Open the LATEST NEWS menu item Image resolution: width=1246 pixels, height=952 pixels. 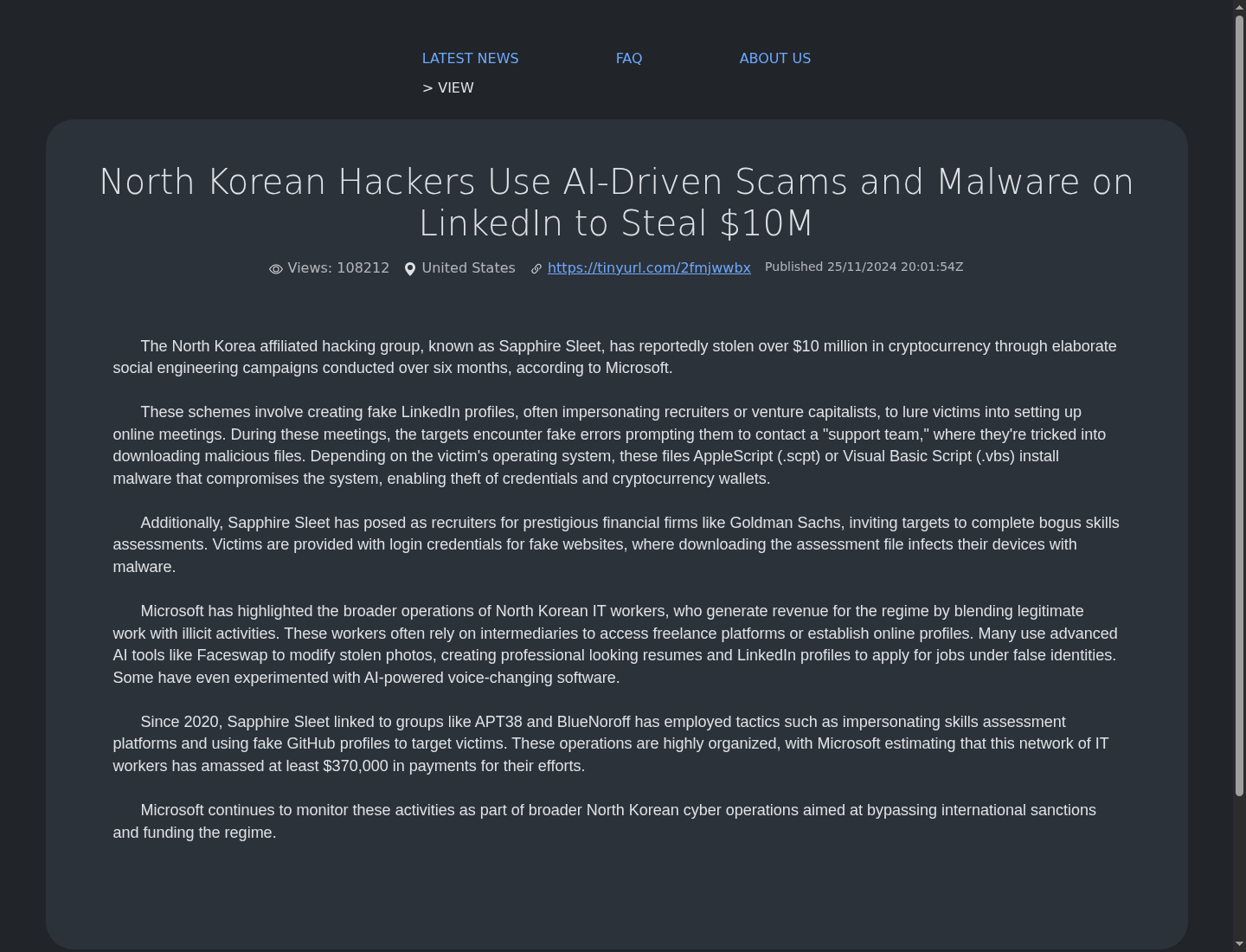tap(470, 58)
